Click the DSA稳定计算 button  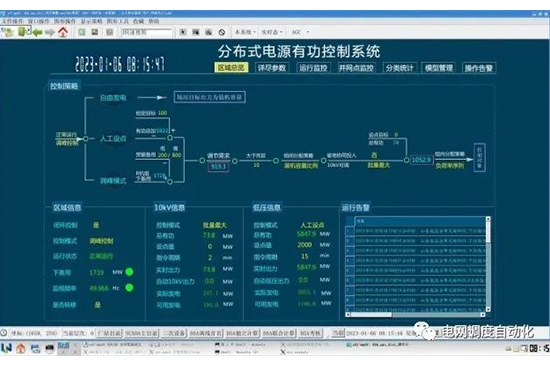tap(242, 333)
